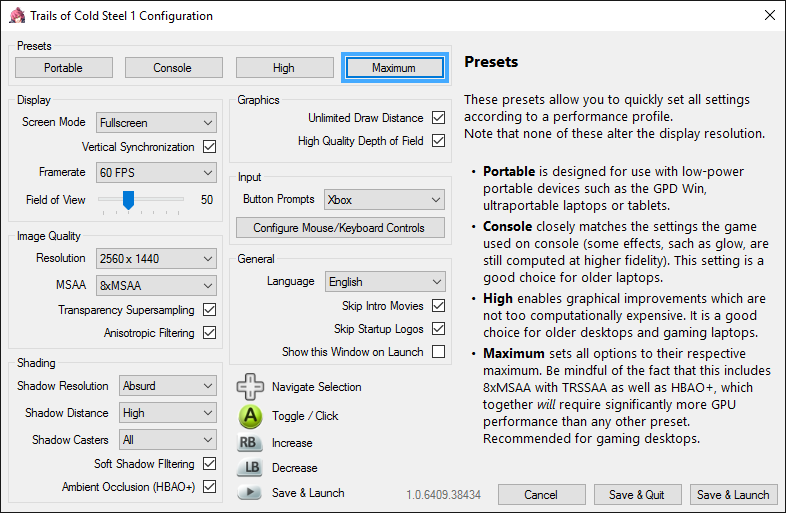The width and height of the screenshot is (786, 513).
Task: Click the Field of View slider handle
Action: coord(128,200)
